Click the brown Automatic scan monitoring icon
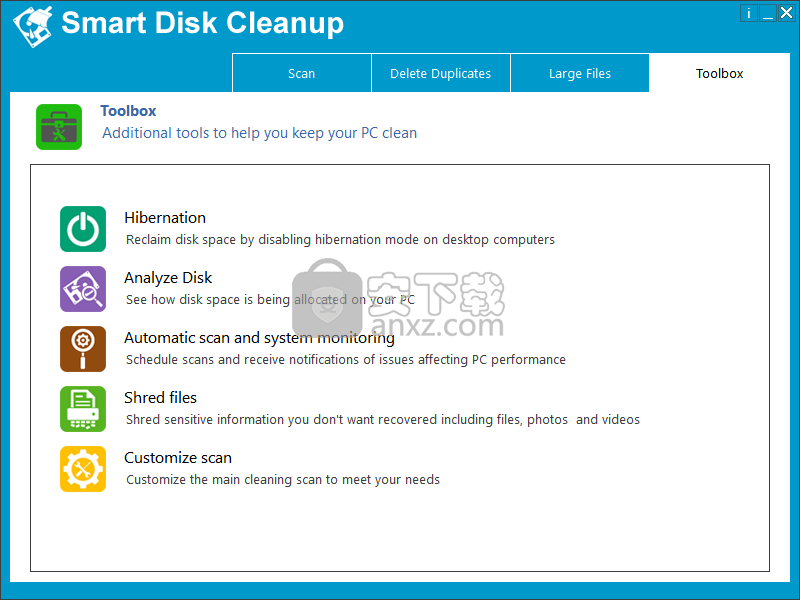800x600 pixels. pyautogui.click(x=83, y=349)
